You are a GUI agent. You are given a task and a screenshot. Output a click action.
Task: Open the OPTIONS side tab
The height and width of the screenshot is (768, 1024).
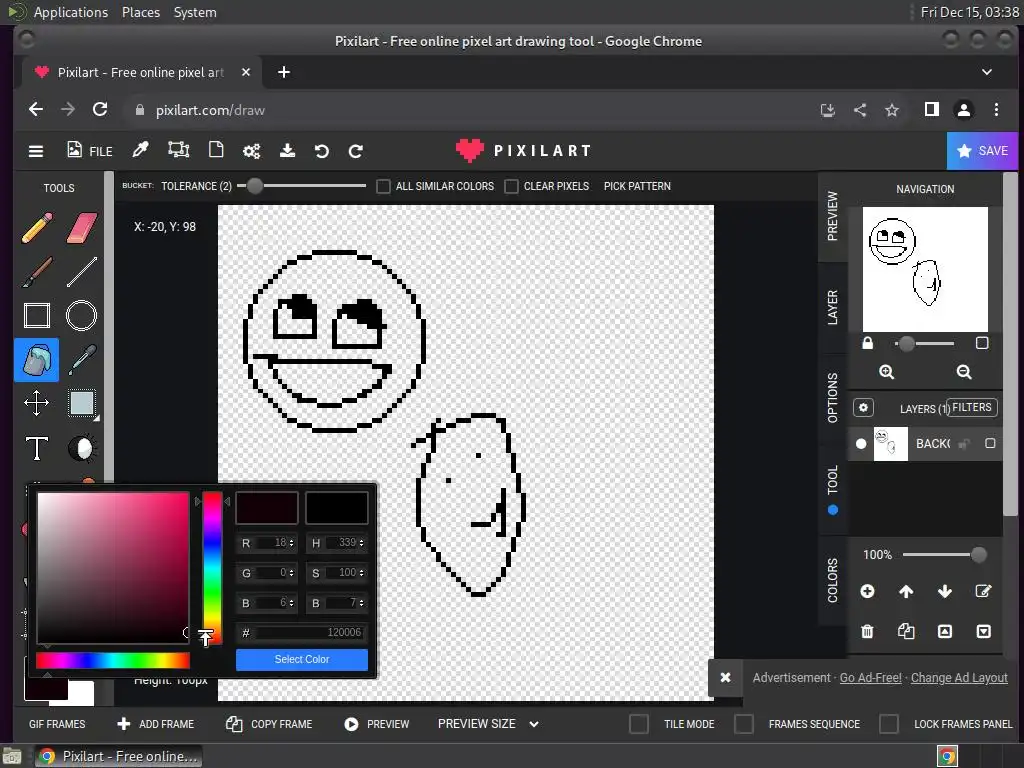tap(833, 398)
